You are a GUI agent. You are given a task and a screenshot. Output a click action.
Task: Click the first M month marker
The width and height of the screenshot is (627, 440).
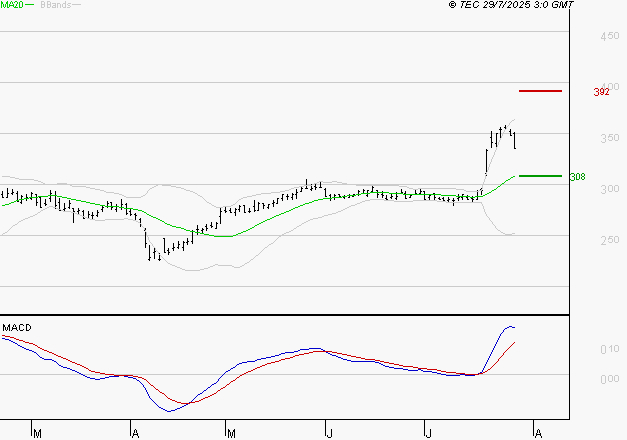[x=37, y=432]
